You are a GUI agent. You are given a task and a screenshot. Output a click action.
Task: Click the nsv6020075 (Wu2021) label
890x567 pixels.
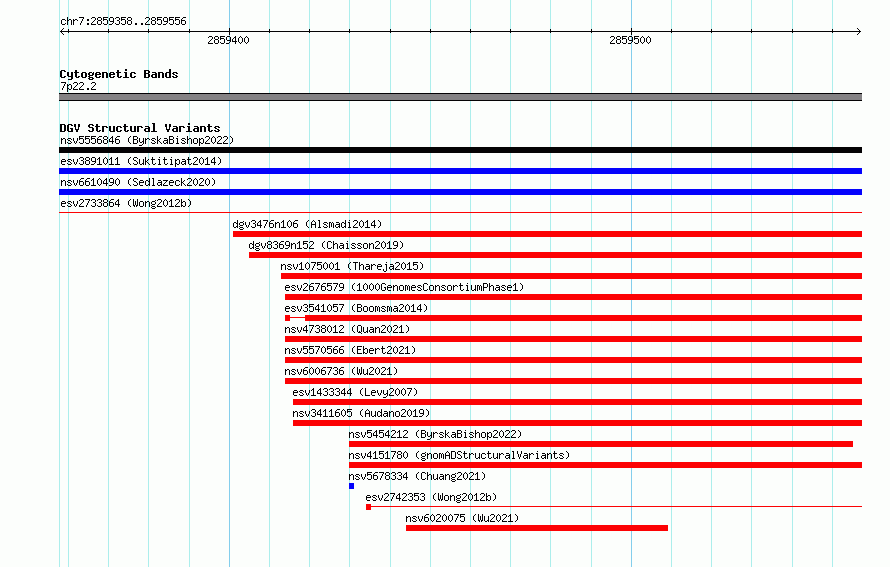(x=462, y=518)
